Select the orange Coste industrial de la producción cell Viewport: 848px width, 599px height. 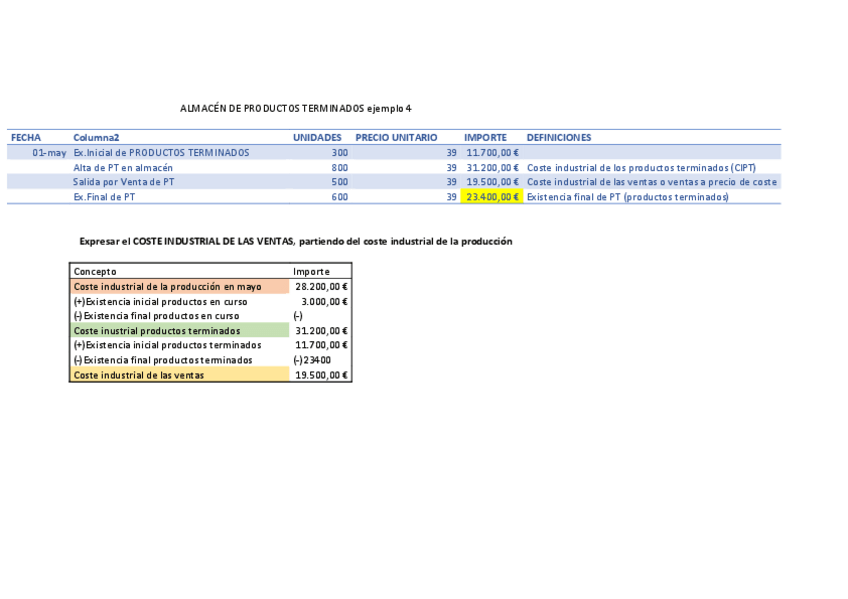point(180,287)
